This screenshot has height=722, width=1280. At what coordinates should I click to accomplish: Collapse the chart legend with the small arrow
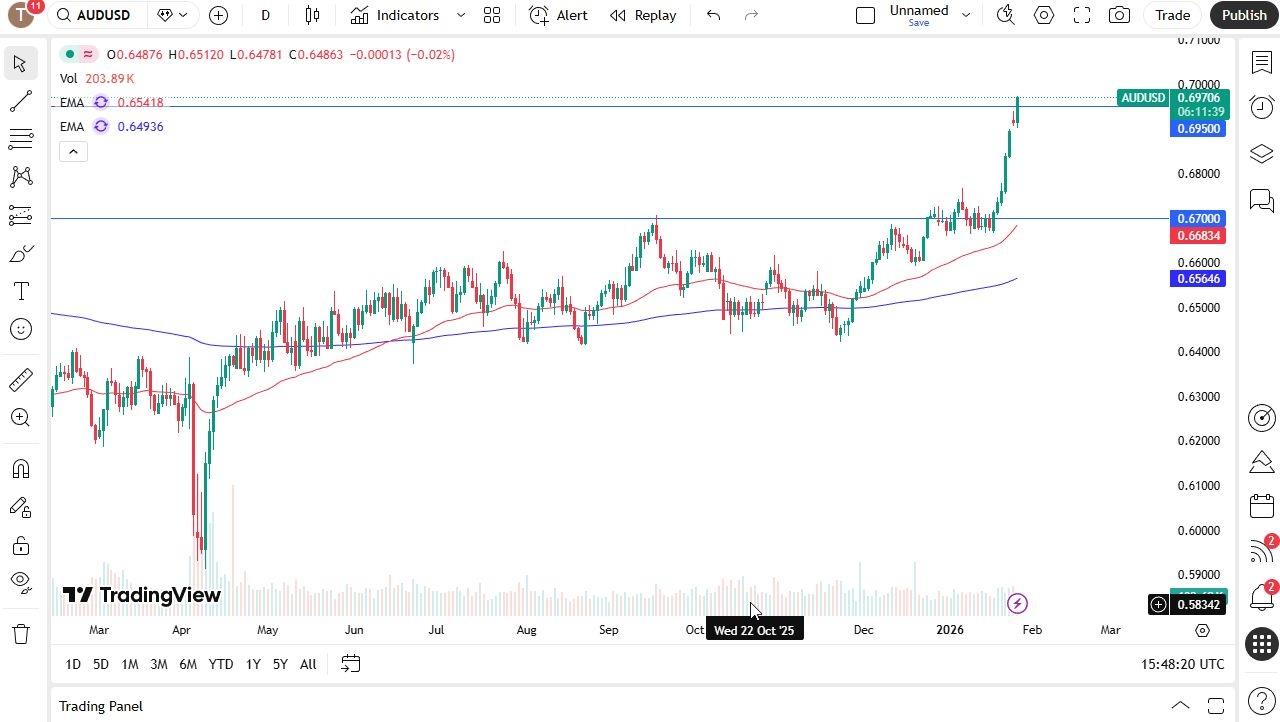[x=73, y=151]
